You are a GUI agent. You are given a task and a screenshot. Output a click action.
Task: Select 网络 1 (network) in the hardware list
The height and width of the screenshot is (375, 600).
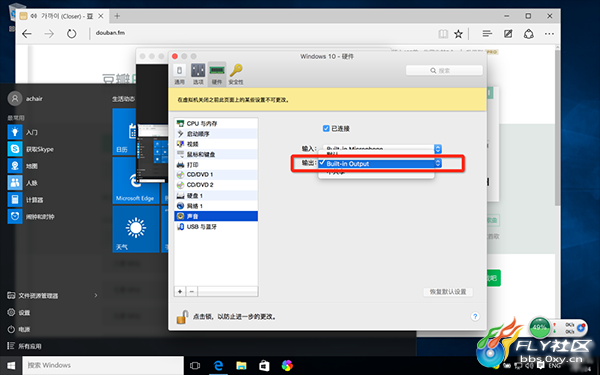pyautogui.click(x=216, y=206)
